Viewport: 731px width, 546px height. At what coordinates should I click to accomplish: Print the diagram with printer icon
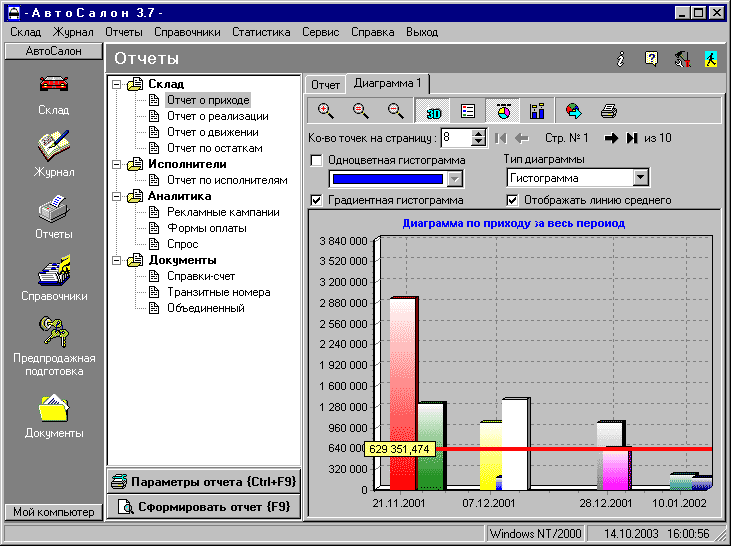pos(609,110)
